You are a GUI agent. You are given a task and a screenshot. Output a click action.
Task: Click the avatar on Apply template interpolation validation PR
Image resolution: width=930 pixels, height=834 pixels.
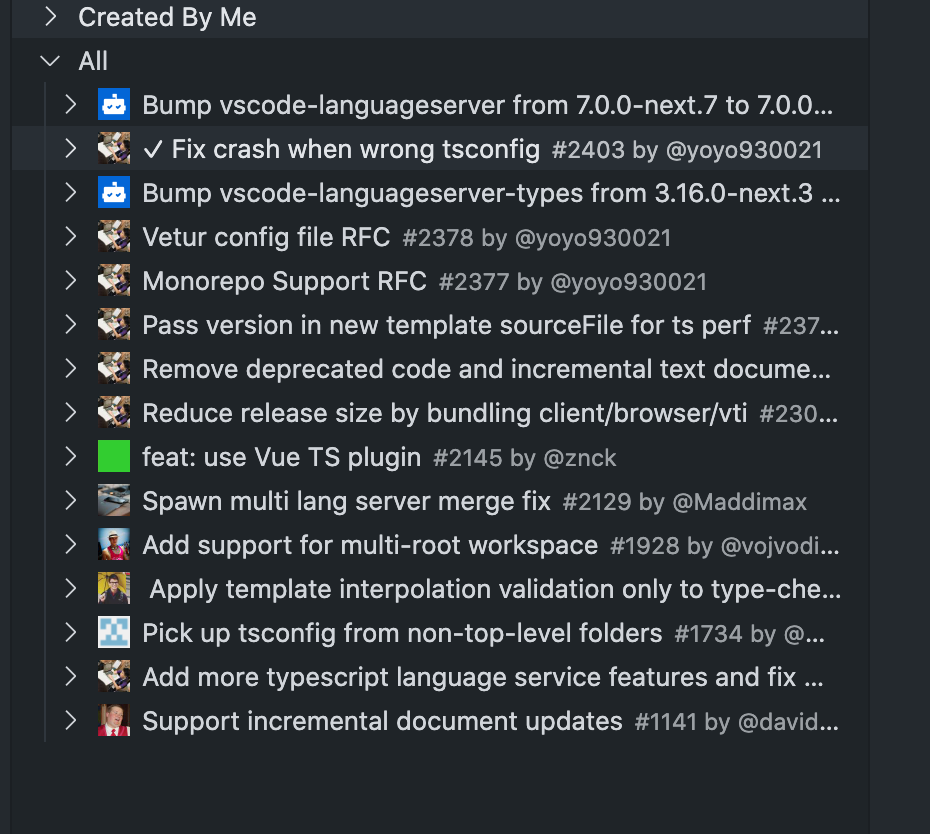pos(114,589)
